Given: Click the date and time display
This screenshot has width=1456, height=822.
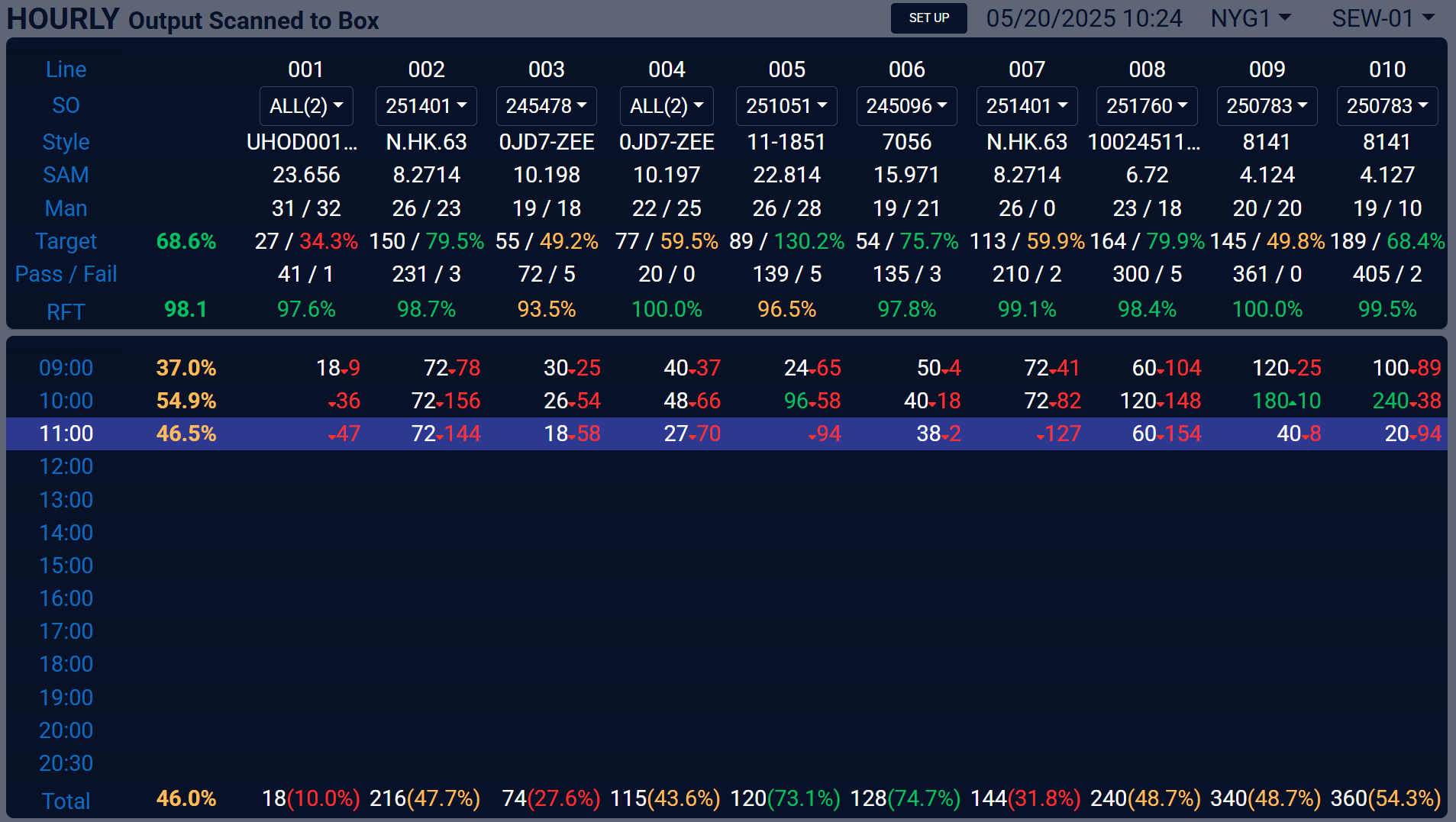Looking at the screenshot, I should 1084,18.
